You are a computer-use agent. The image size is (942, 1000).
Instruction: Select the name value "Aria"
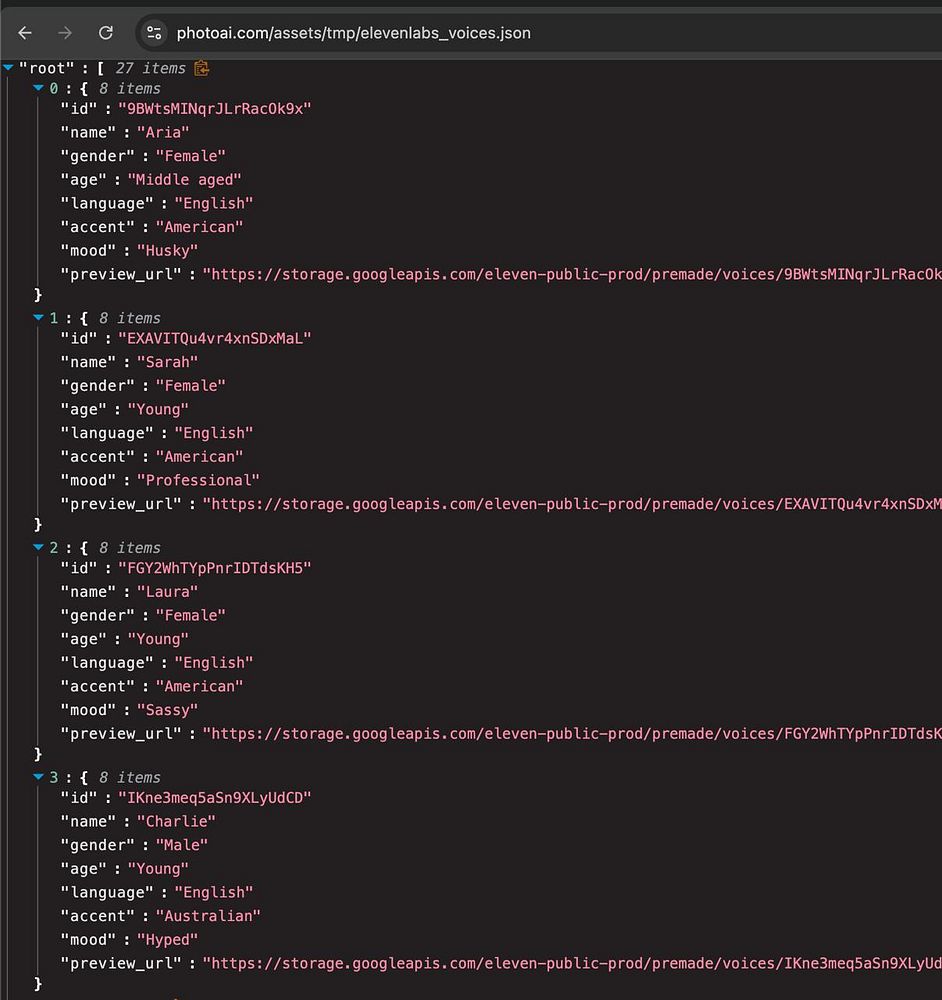pos(163,132)
